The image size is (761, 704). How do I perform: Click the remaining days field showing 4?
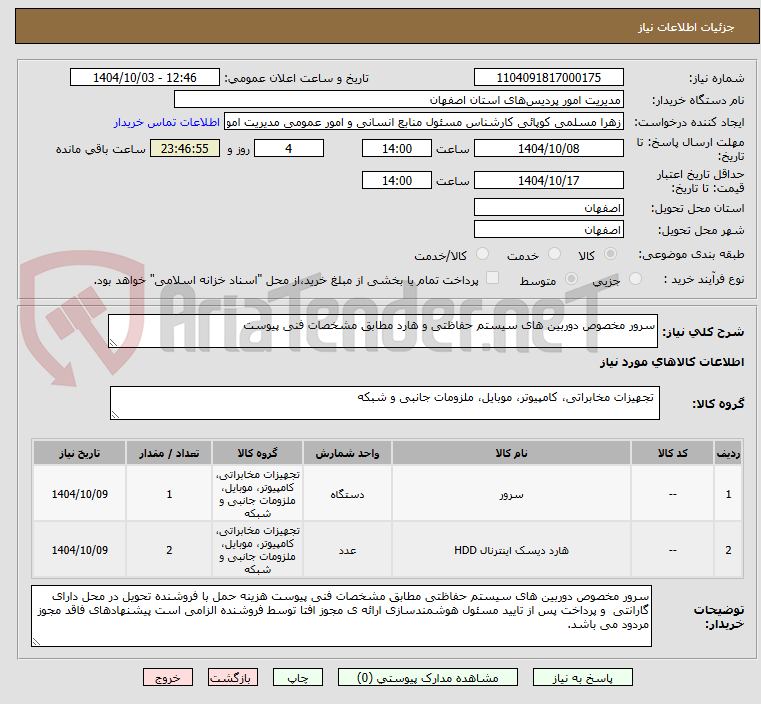click(289, 148)
